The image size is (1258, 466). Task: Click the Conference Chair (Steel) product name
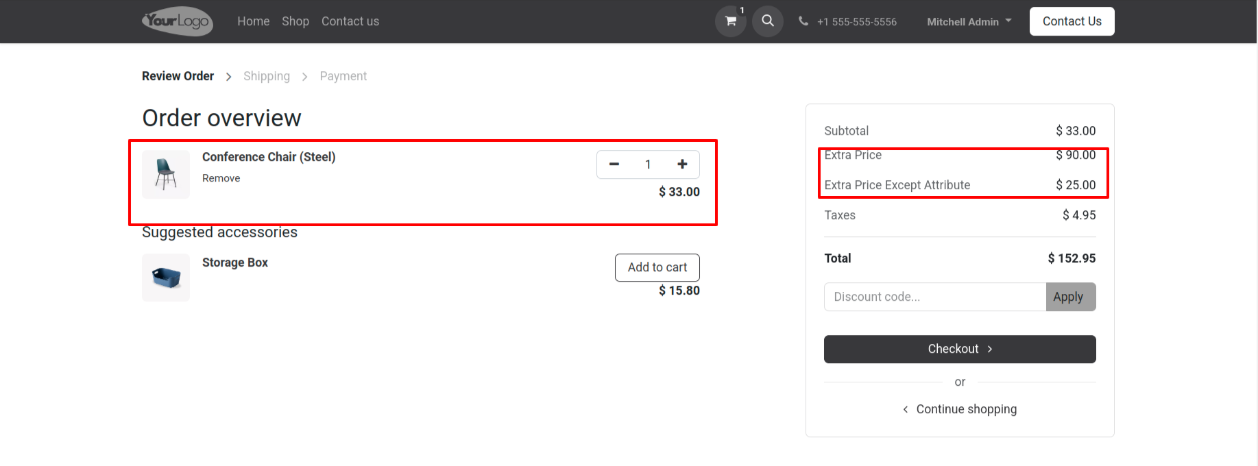pos(268,157)
